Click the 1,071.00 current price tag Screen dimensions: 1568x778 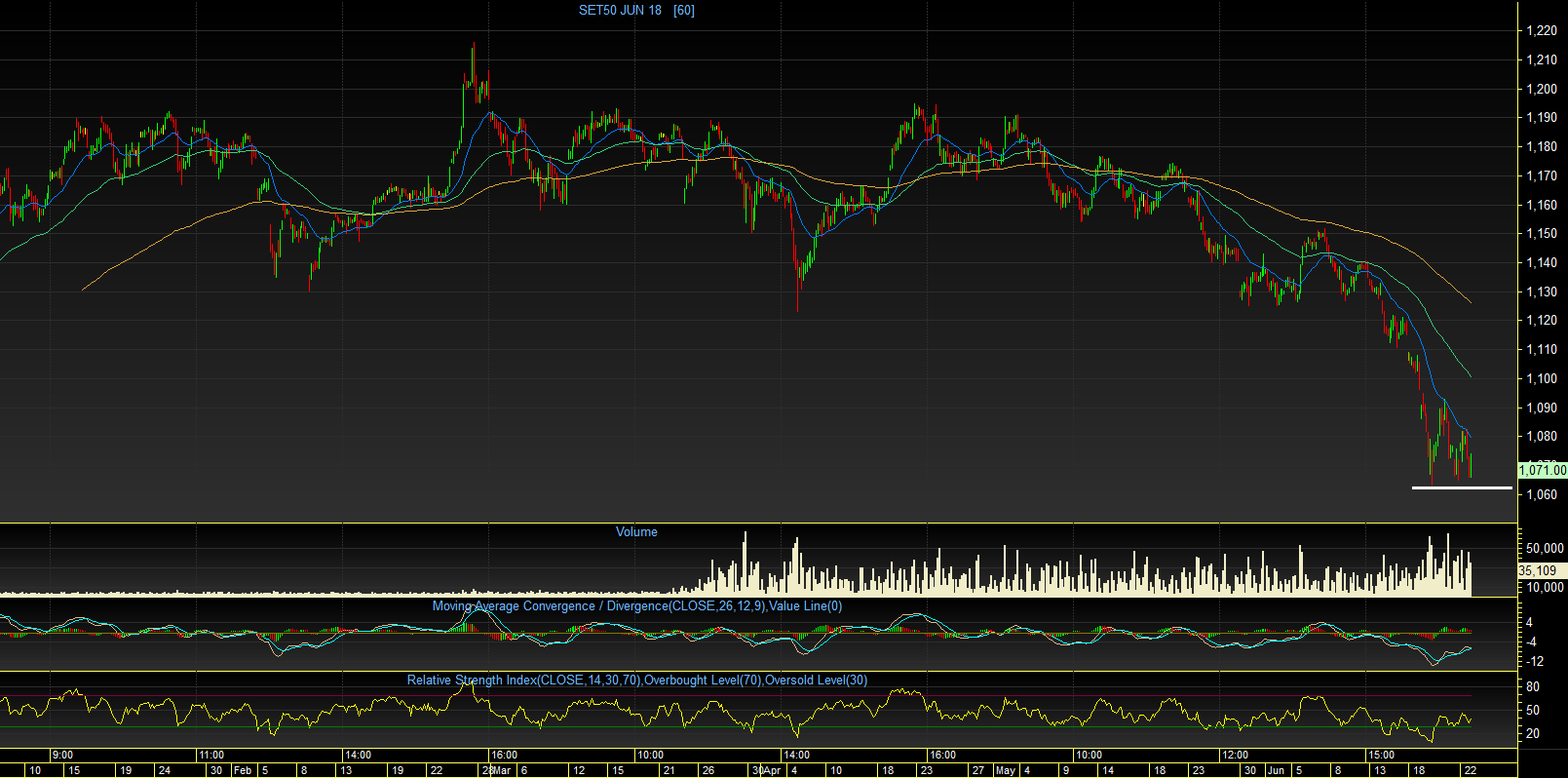(x=1542, y=470)
